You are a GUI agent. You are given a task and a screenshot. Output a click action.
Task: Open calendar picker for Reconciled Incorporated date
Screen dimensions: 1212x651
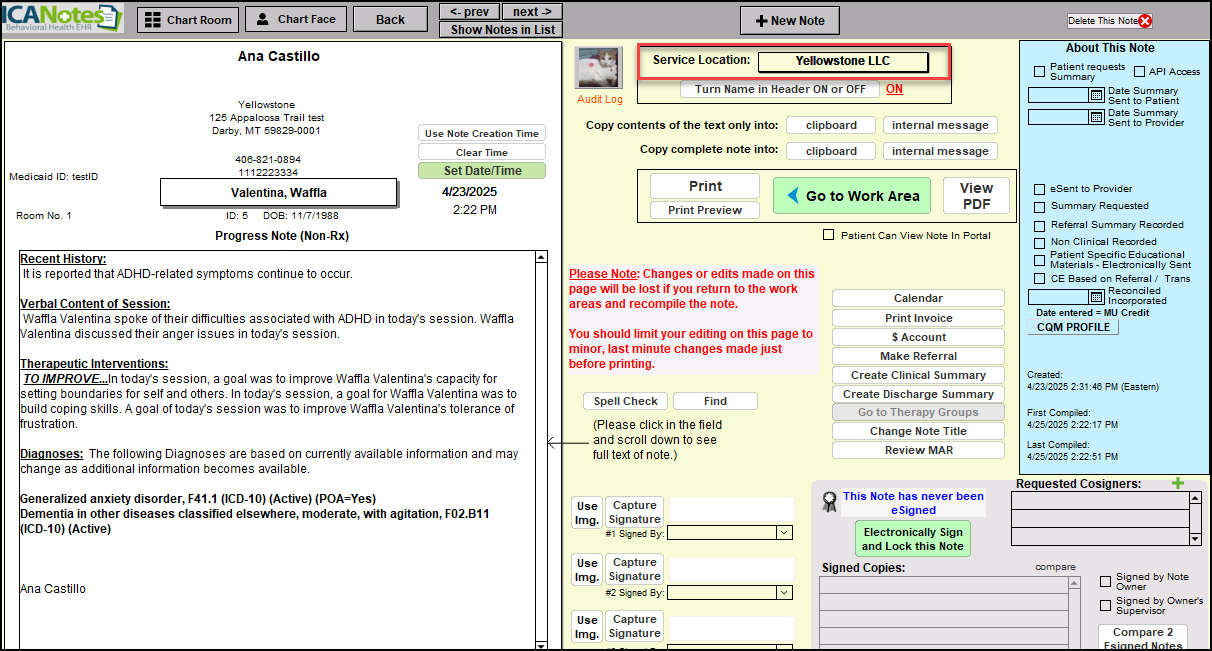(x=1095, y=297)
